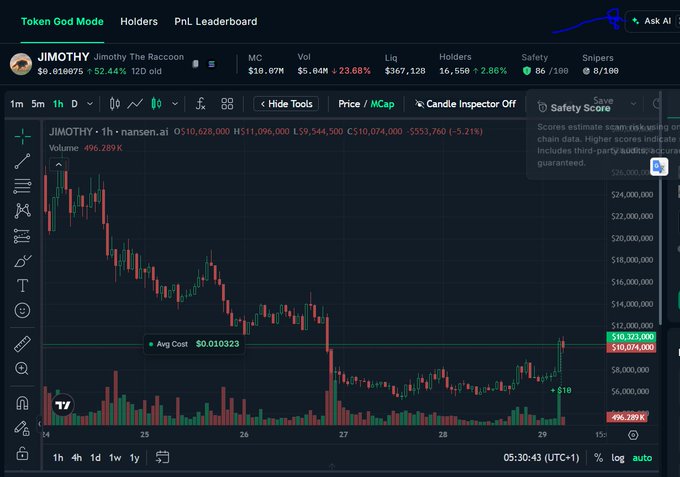
Task: Open the chart layout grid selector
Action: click(x=227, y=104)
